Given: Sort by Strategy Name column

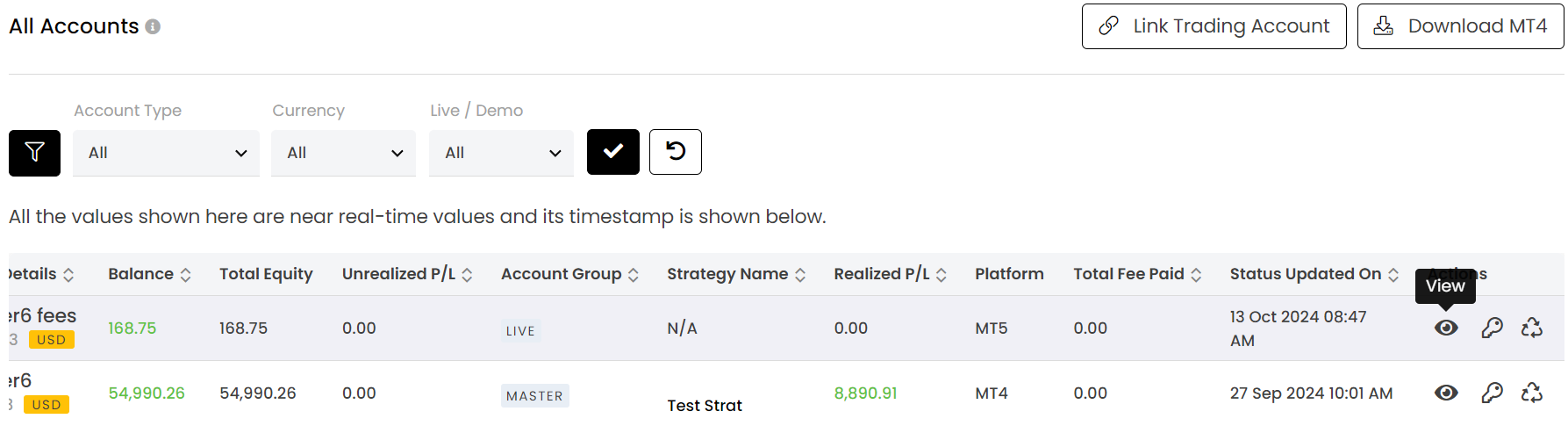Looking at the screenshot, I should click(736, 274).
